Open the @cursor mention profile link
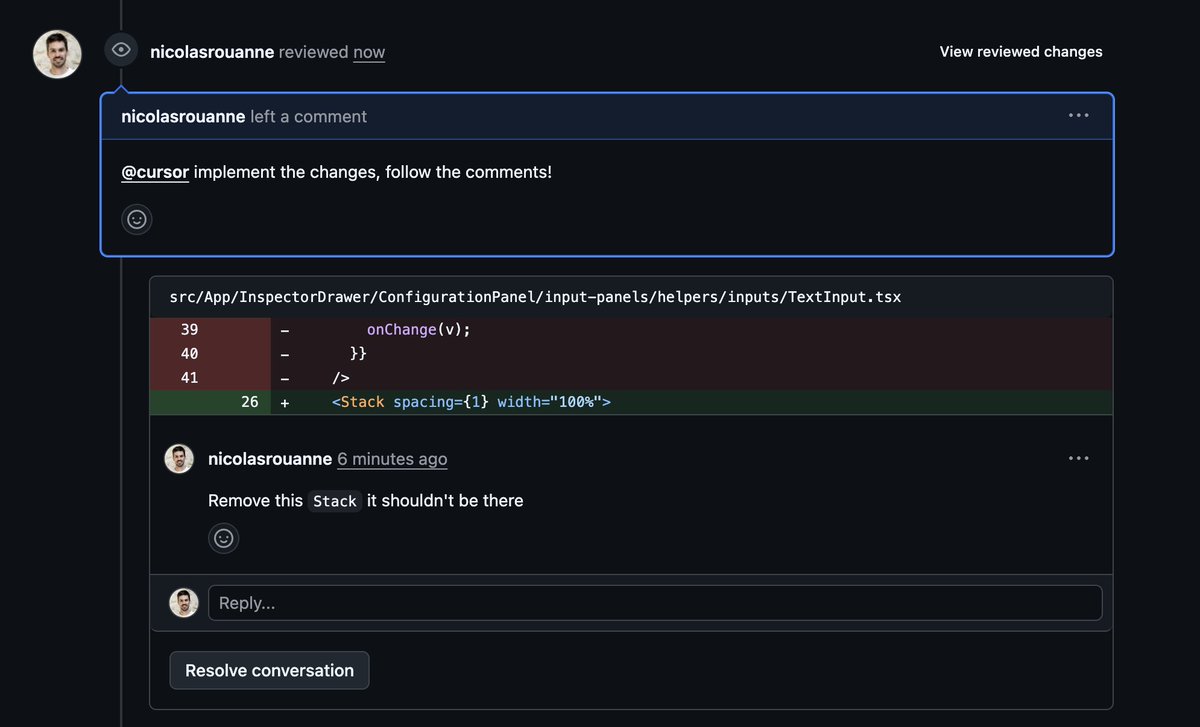 154,172
